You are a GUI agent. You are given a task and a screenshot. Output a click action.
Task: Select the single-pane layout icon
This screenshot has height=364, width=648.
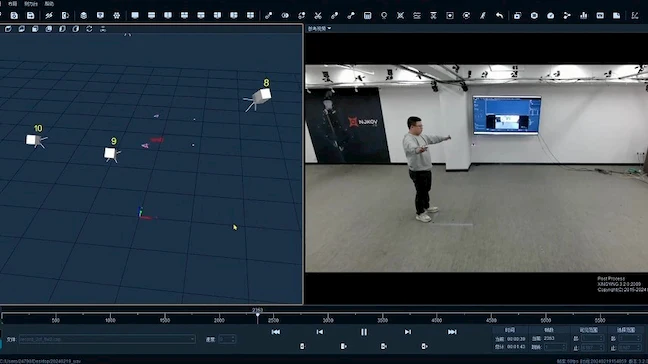(x=135, y=16)
